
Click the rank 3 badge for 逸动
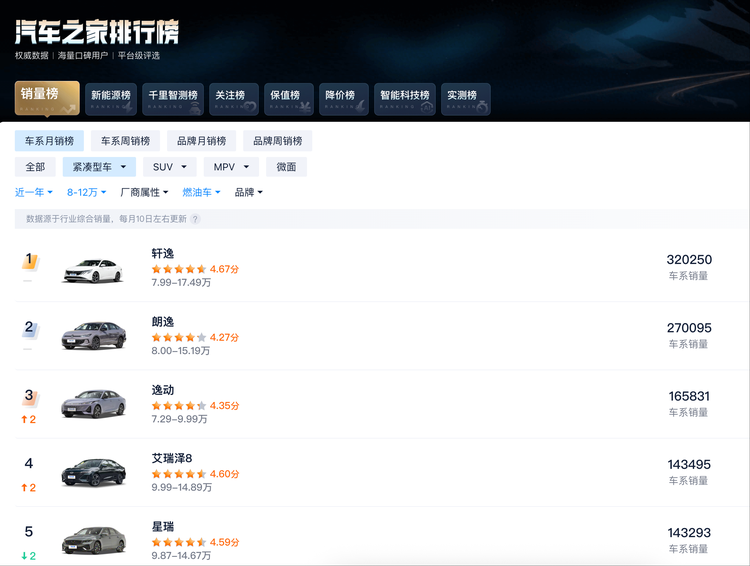pos(29,396)
